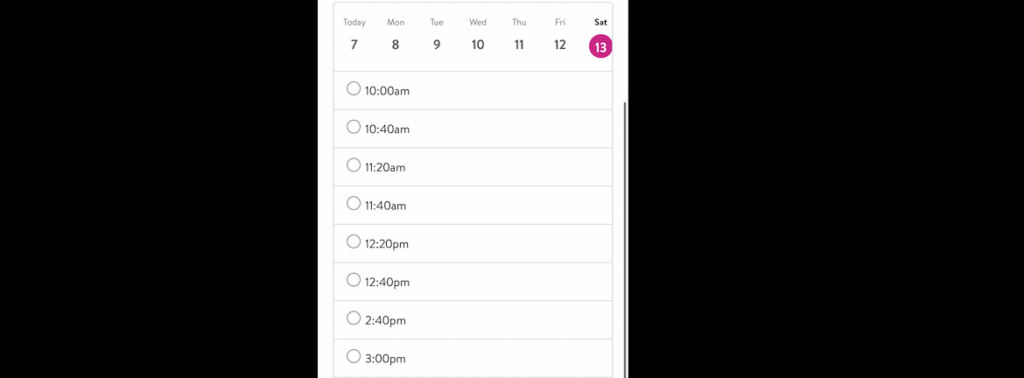Open Wed 10 in the date picker

[478, 35]
